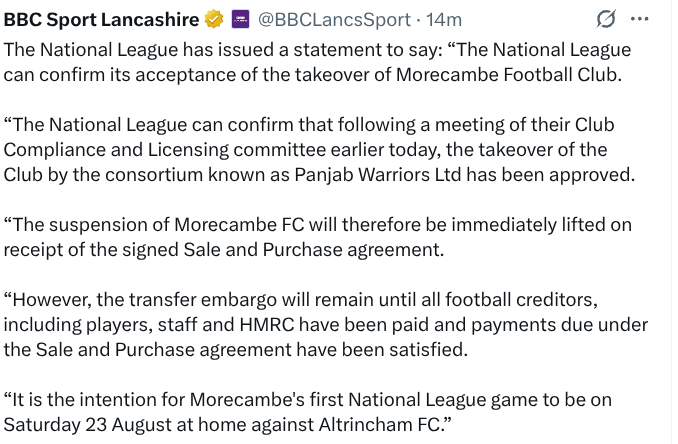Open the three-dot more options menu
The image size is (678, 444).
pos(641,19)
